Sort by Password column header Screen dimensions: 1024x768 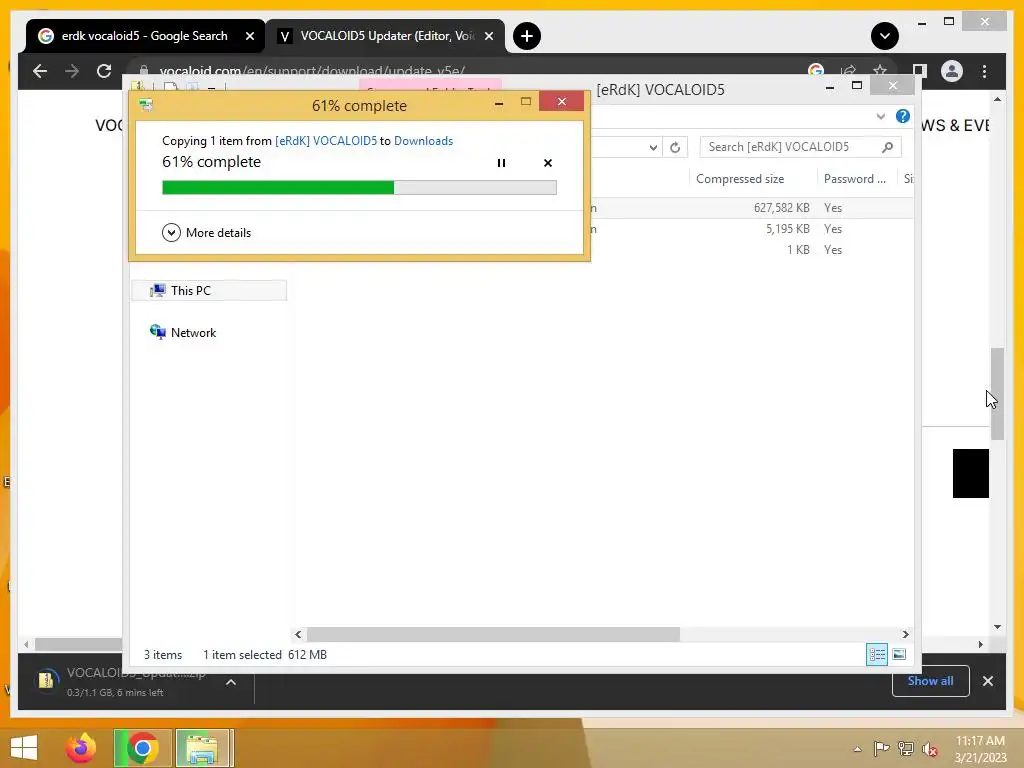coord(854,179)
